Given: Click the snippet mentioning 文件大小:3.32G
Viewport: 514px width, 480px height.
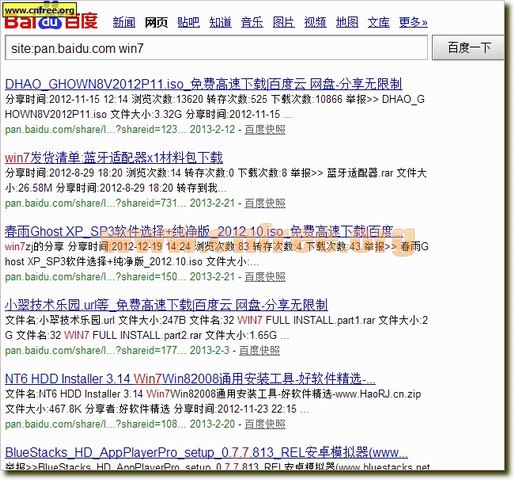Looking at the screenshot, I should [x=215, y=107].
